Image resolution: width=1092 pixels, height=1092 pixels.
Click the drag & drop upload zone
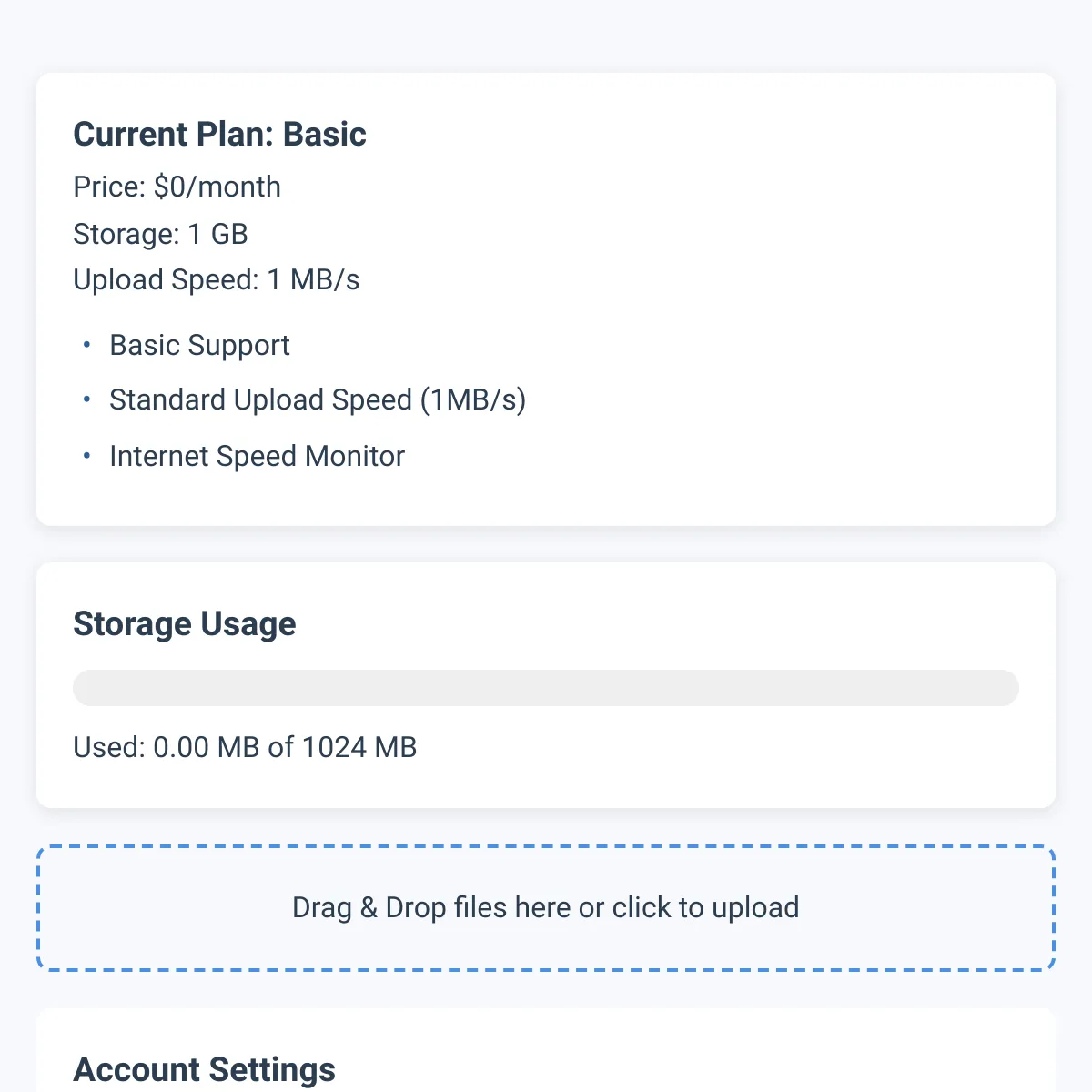tap(546, 908)
